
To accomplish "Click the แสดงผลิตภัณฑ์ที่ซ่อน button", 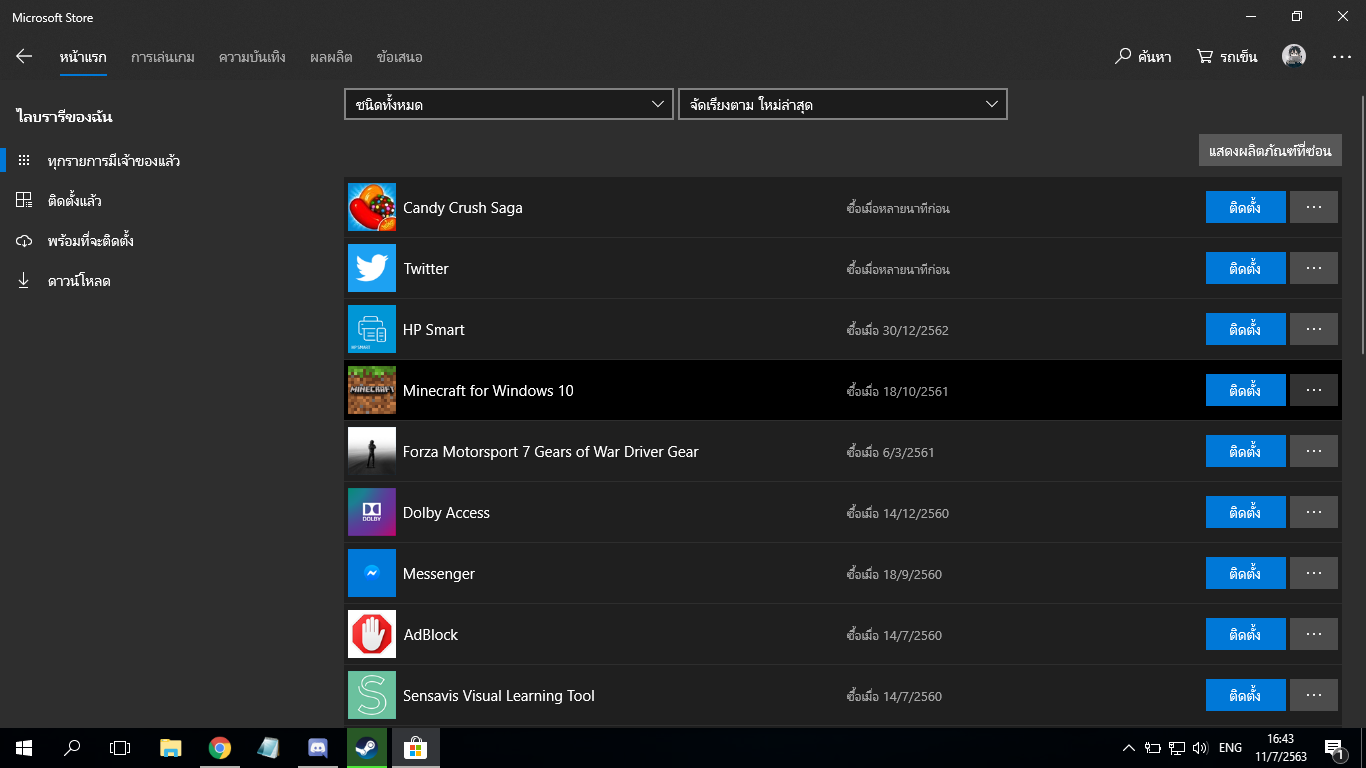I will pyautogui.click(x=1270, y=150).
